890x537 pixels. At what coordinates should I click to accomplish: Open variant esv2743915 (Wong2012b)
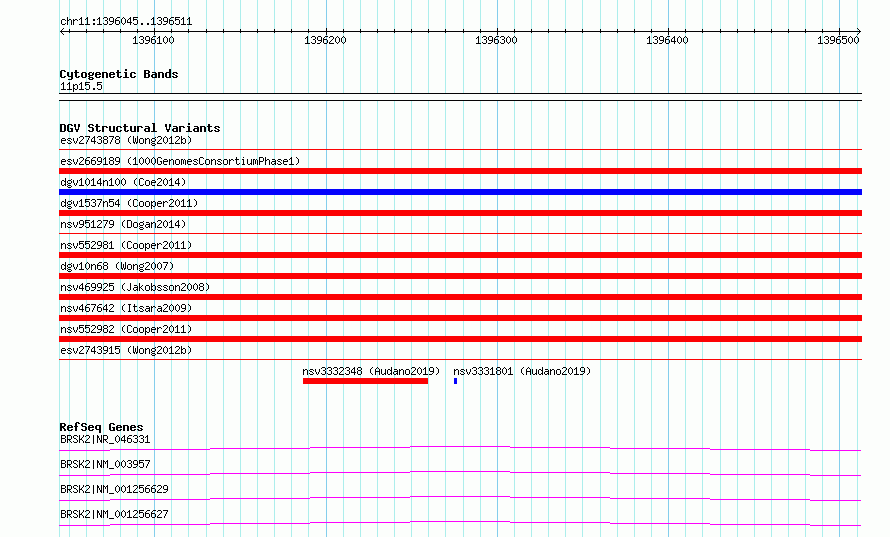click(x=126, y=350)
